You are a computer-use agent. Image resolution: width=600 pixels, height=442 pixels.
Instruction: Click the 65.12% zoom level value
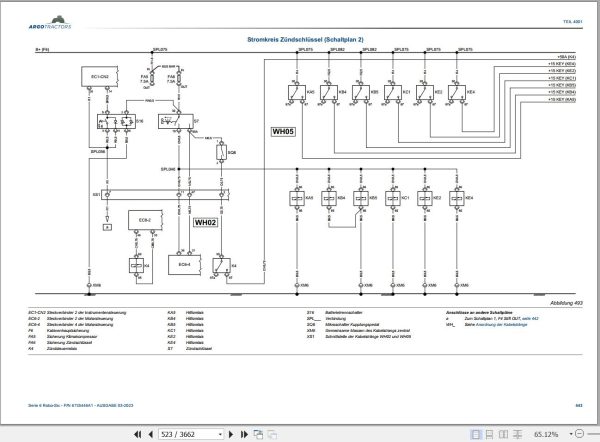546,434
